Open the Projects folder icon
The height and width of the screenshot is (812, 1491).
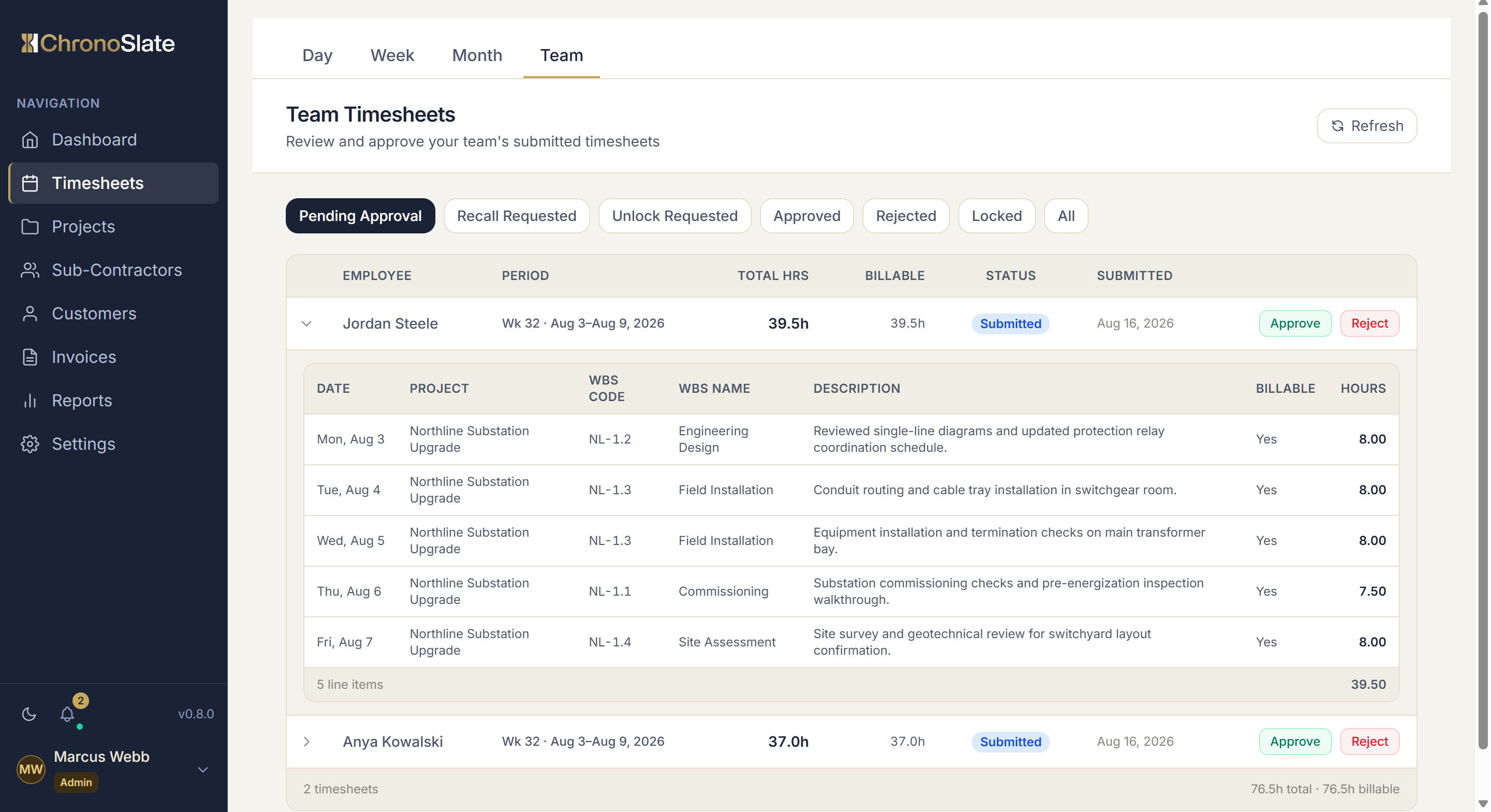point(30,226)
